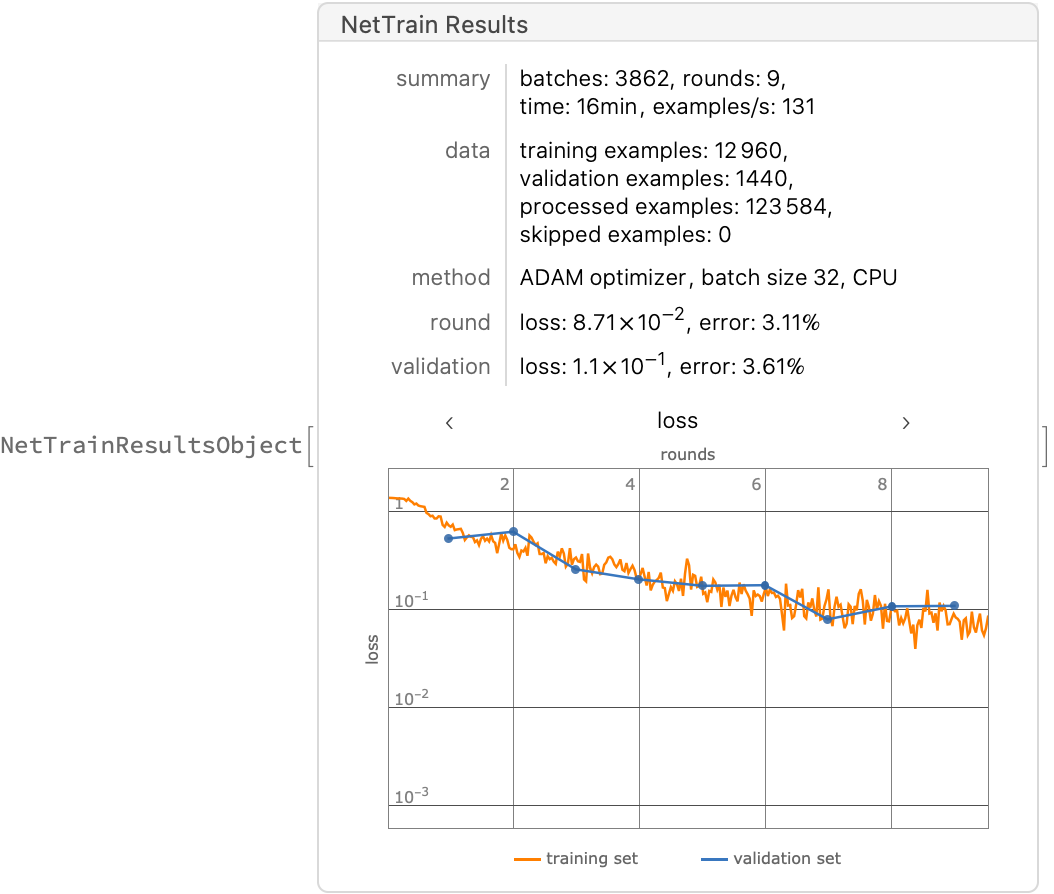Screen dimensions: 1054x894
Task: Select the NetTrain Results panel header
Action: [x=434, y=25]
